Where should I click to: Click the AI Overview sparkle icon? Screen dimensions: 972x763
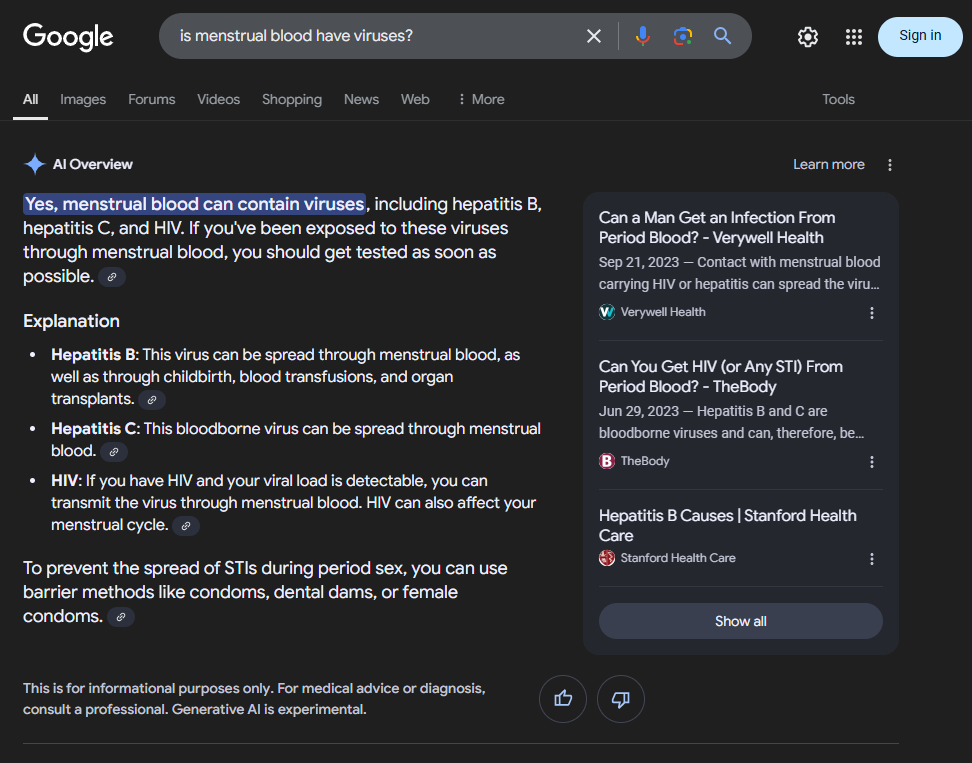[35, 164]
